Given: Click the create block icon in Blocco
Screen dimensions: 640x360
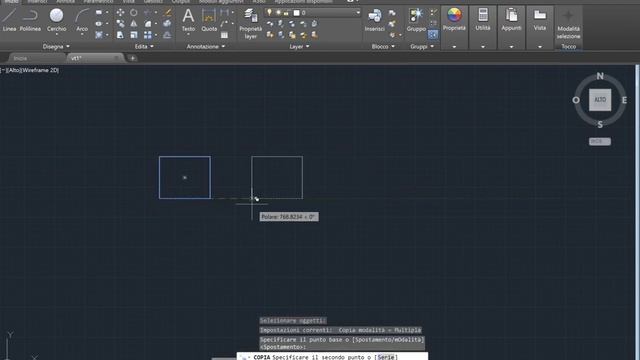Looking at the screenshot, I should 392,13.
